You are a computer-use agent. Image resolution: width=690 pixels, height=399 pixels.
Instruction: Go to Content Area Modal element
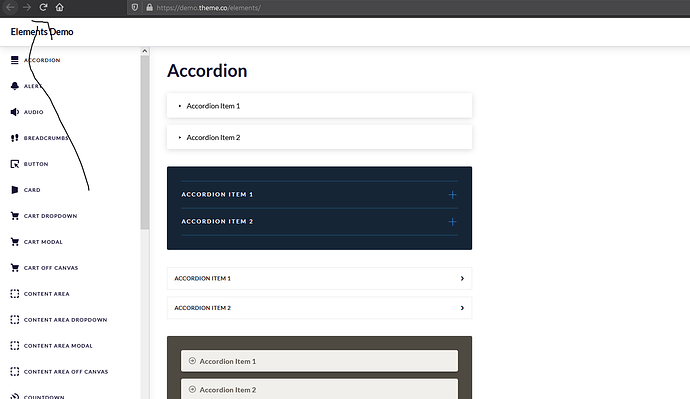coord(58,346)
